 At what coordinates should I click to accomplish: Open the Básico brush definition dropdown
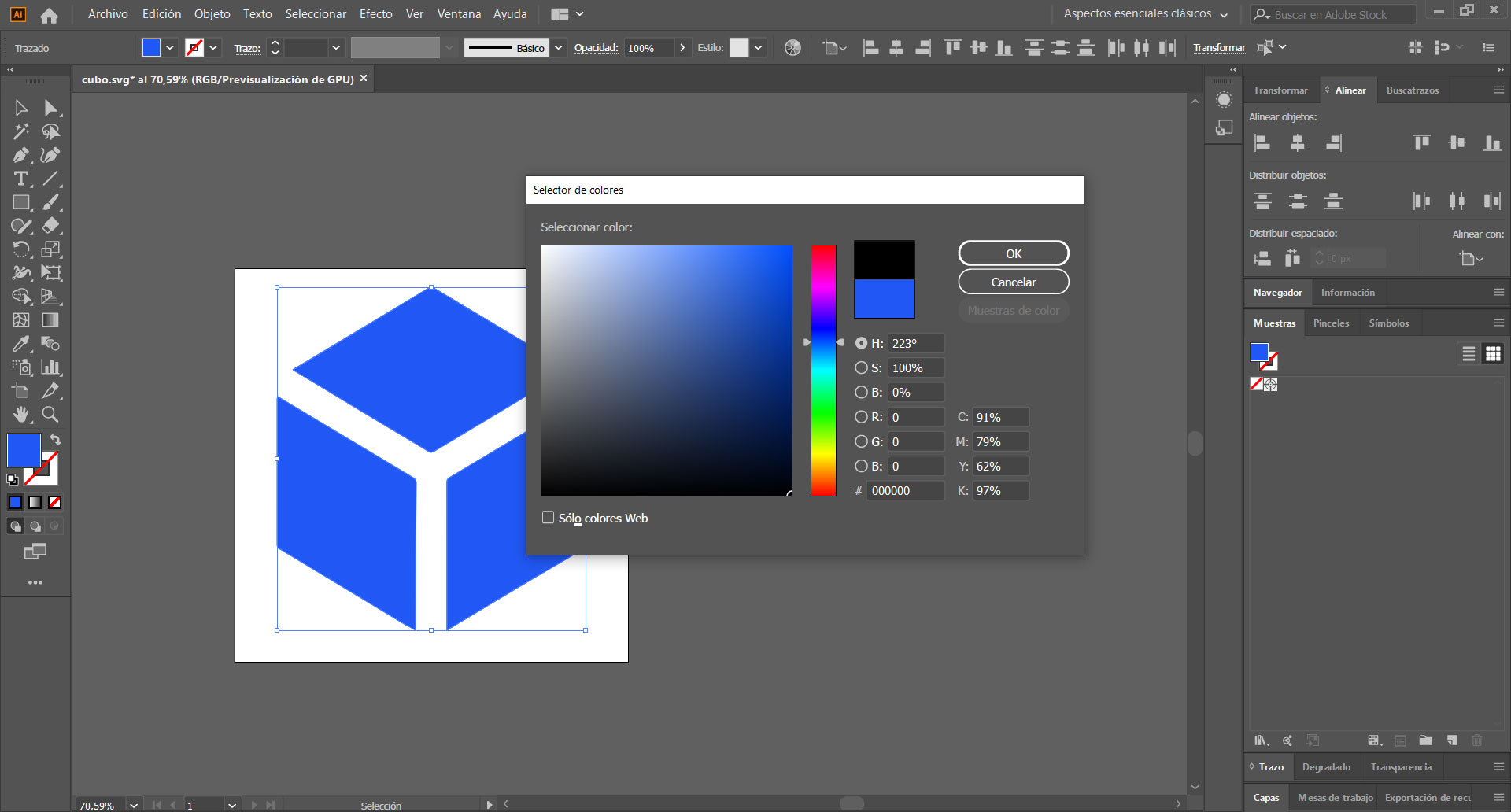click(558, 47)
